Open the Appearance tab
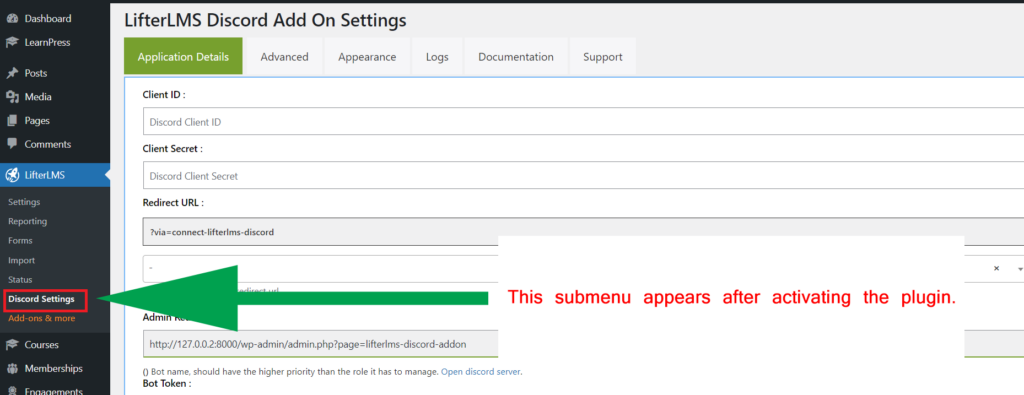Screen dimensions: 1024x395 pyautogui.click(x=367, y=57)
